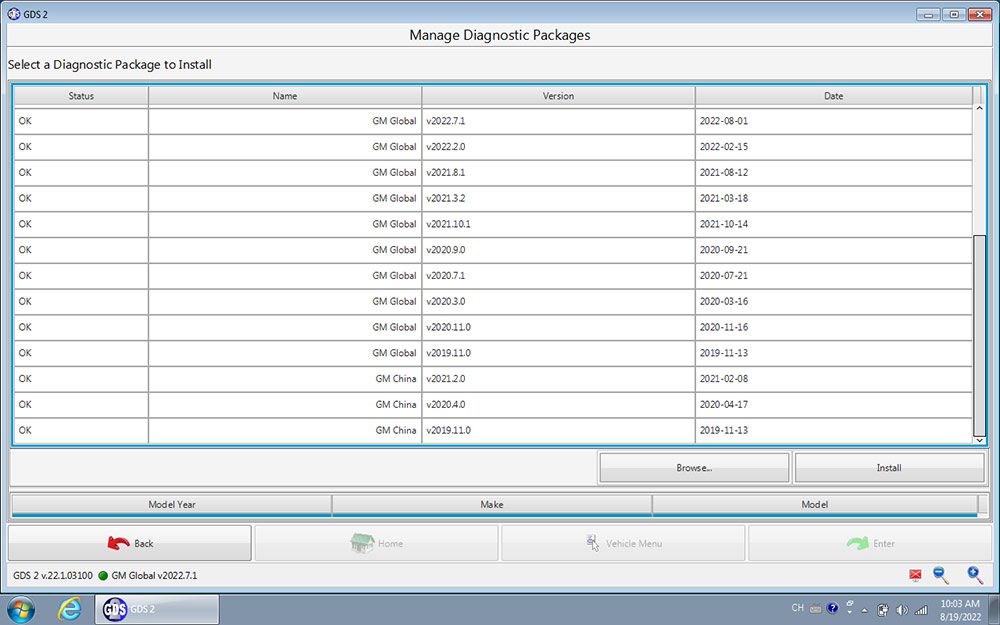Switch to the GDS 2 taskbar window

155,608
